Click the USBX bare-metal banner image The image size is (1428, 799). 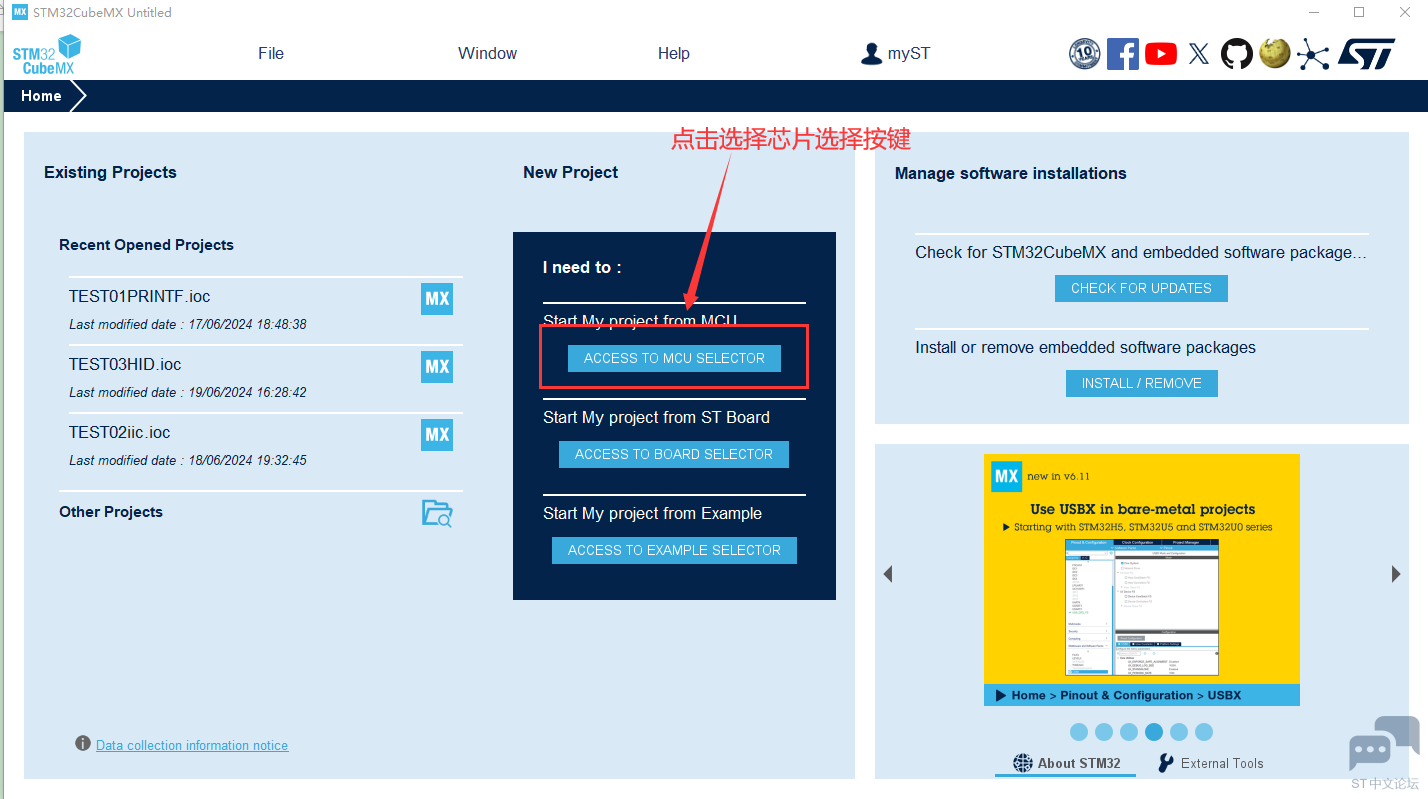pyautogui.click(x=1142, y=580)
